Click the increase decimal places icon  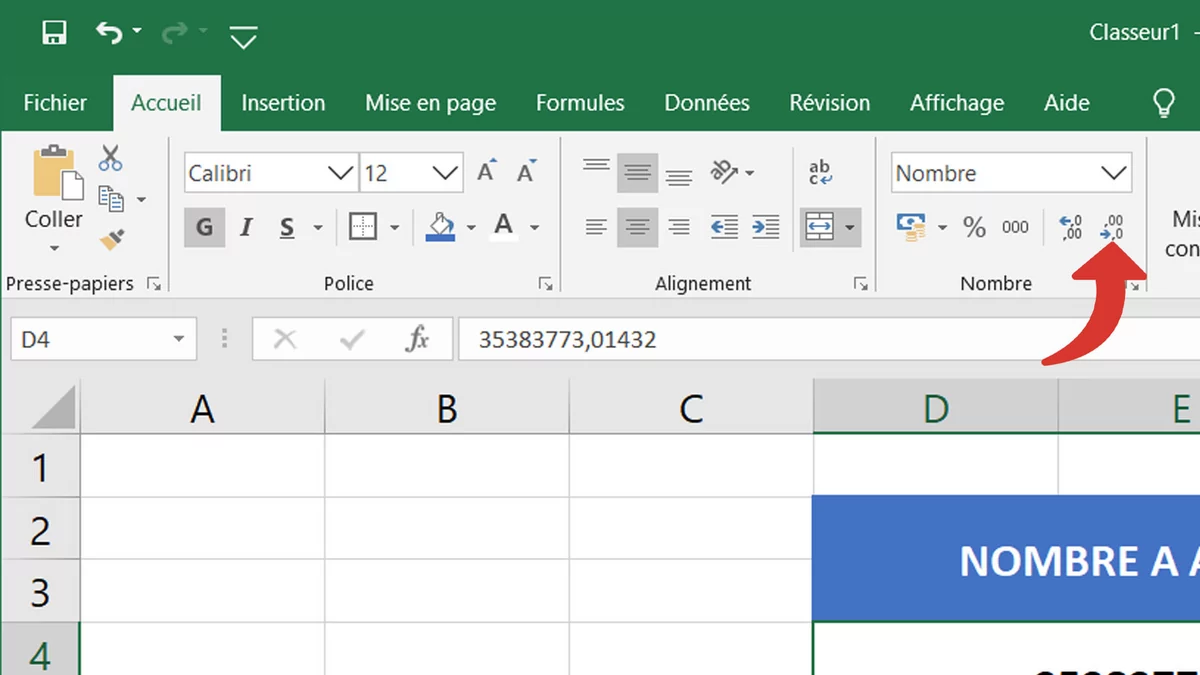click(x=1070, y=227)
